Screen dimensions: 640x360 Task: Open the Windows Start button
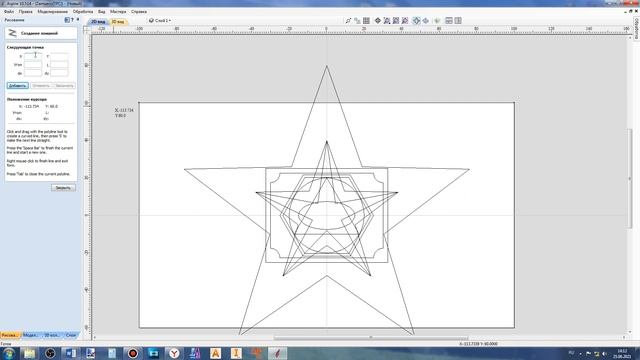8,353
